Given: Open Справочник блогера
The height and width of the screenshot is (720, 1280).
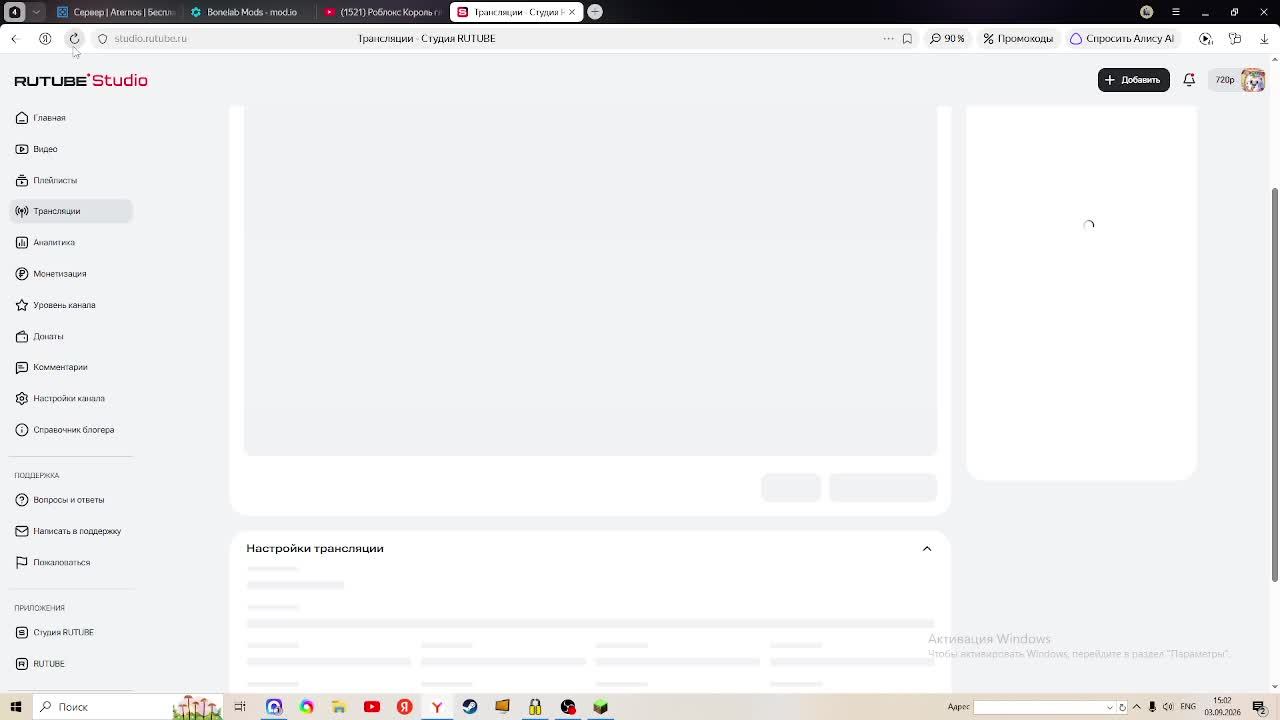Looking at the screenshot, I should tap(64, 430).
